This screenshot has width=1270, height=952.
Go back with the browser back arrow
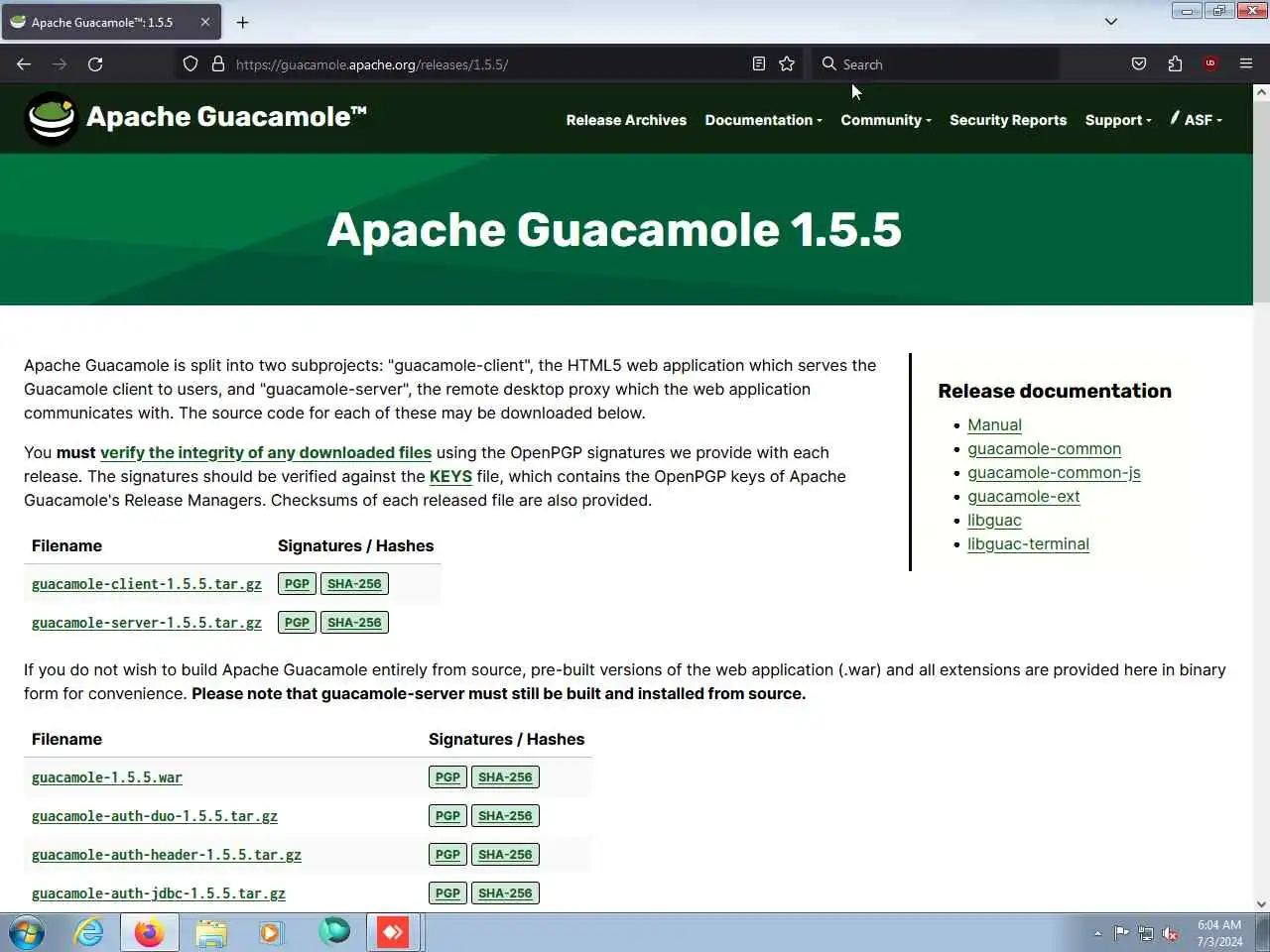[x=24, y=64]
